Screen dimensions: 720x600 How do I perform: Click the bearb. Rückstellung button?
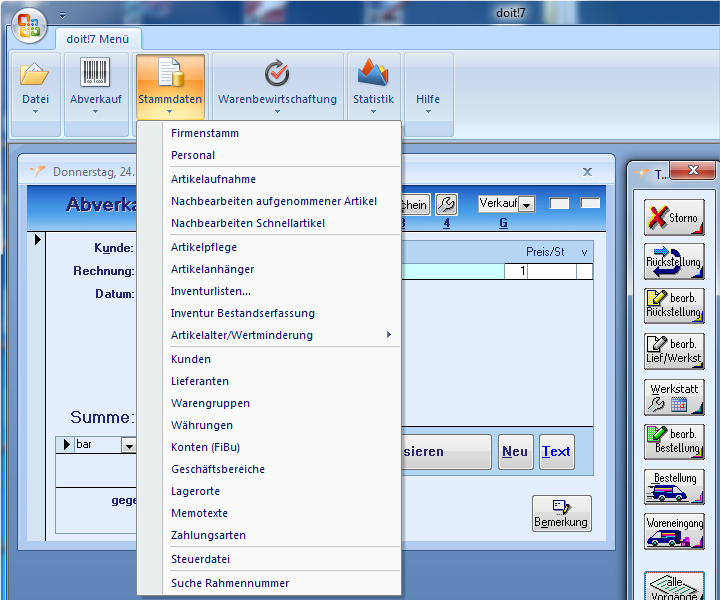(x=674, y=306)
